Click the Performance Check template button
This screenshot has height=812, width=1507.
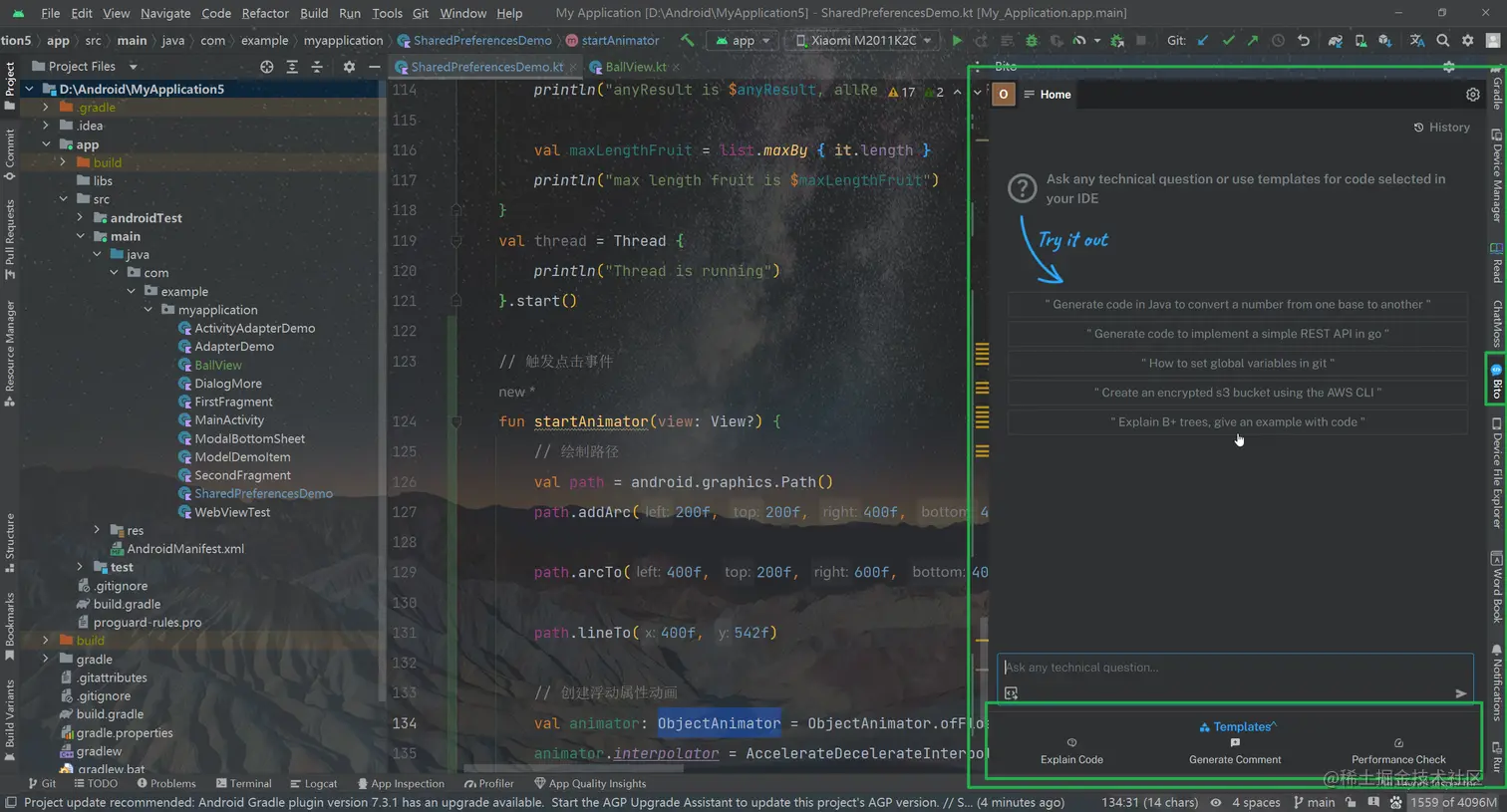coord(1398,751)
